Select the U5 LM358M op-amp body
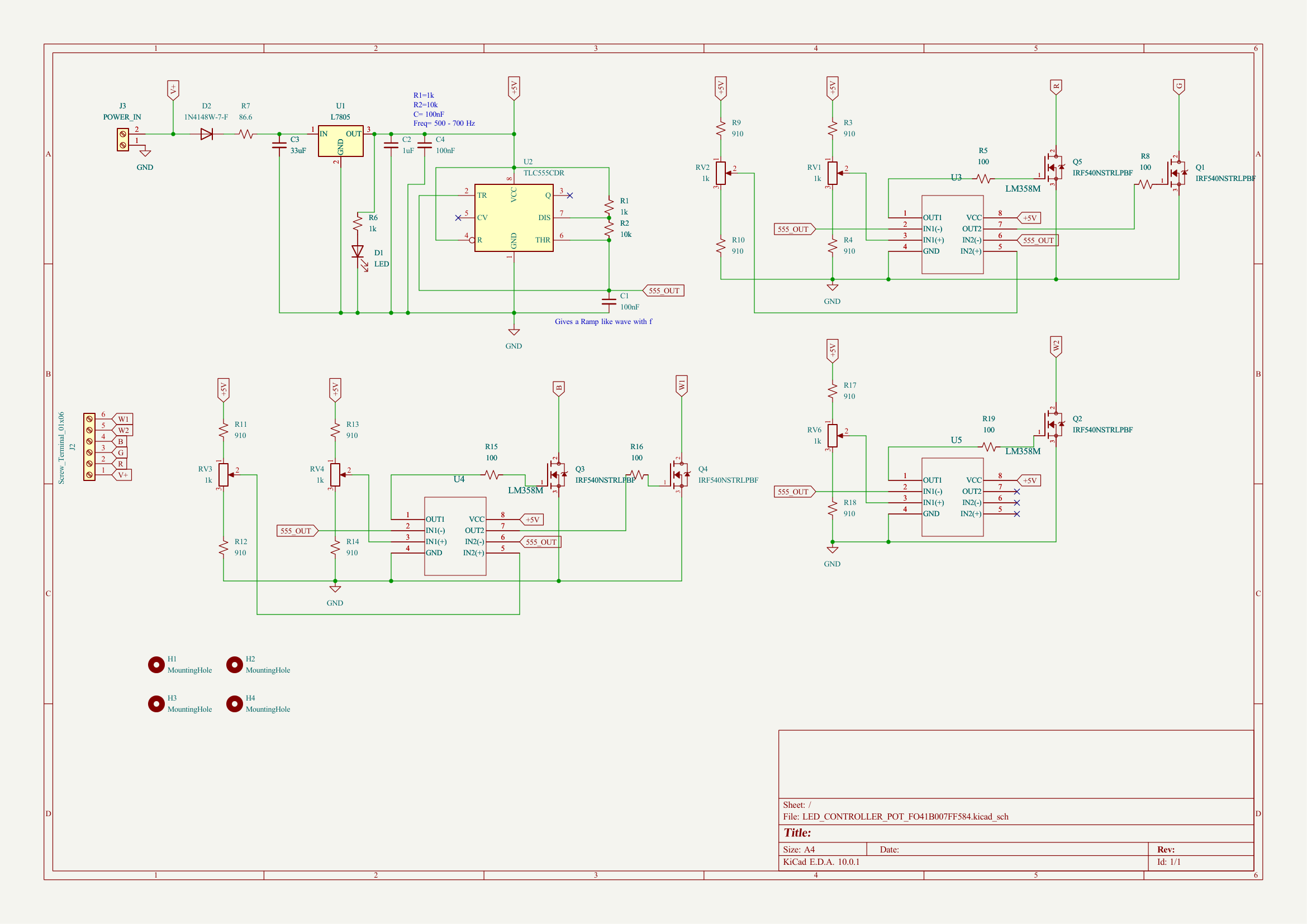 click(952, 497)
